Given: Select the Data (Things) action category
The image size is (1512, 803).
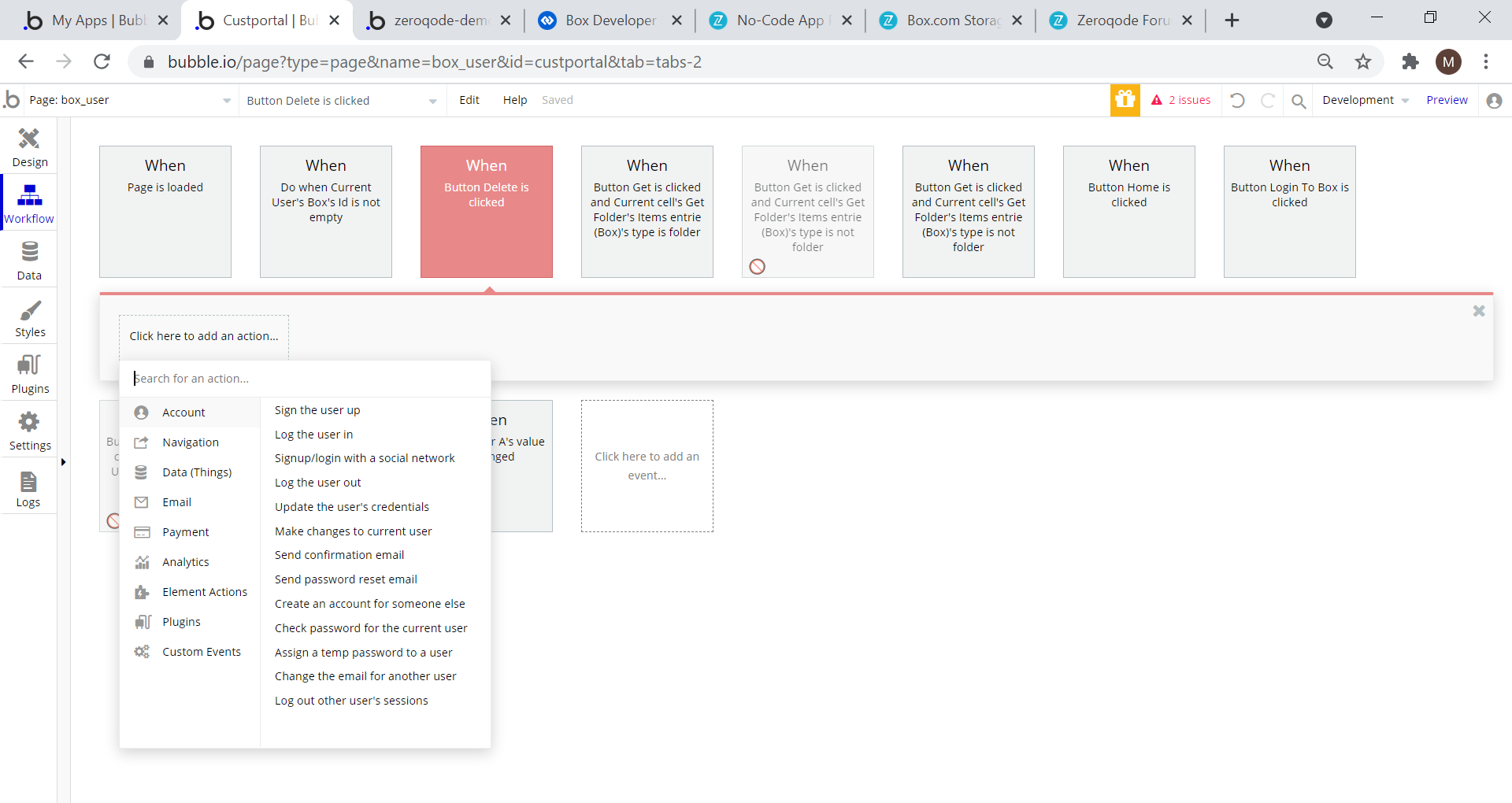Looking at the screenshot, I should [190, 472].
